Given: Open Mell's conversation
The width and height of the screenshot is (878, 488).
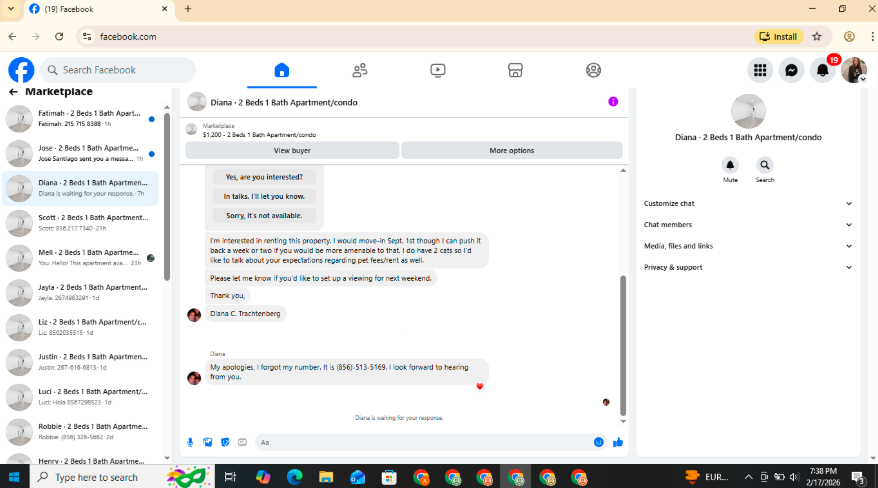Looking at the screenshot, I should click(x=81, y=258).
